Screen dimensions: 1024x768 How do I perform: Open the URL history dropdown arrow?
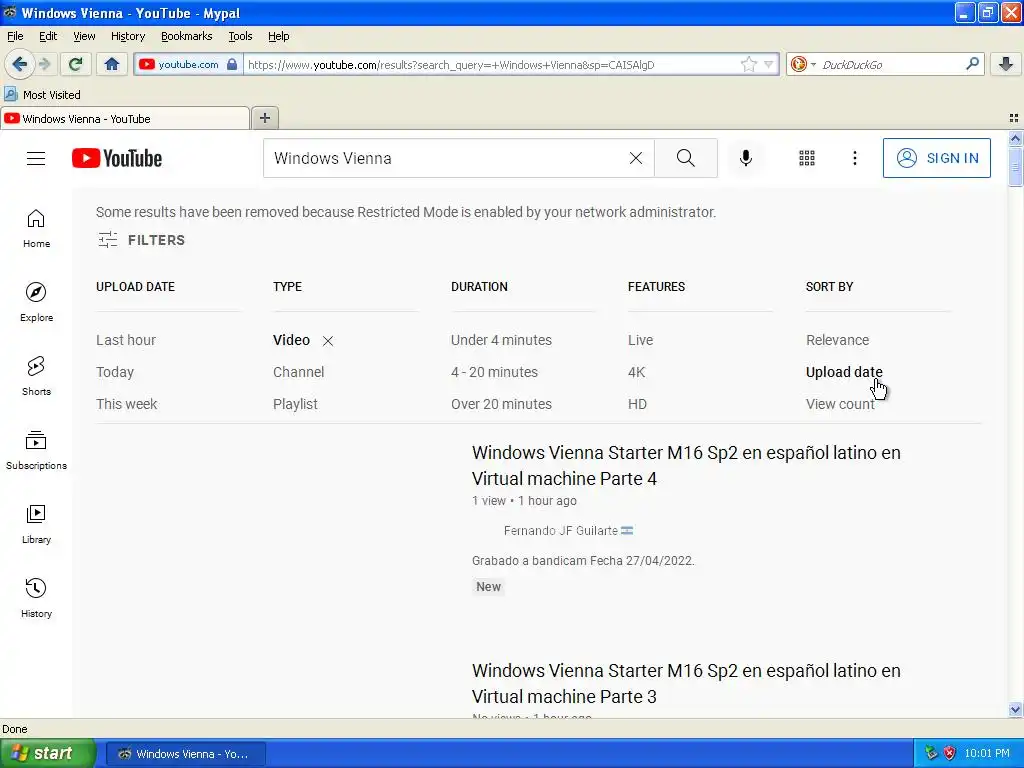point(769,64)
